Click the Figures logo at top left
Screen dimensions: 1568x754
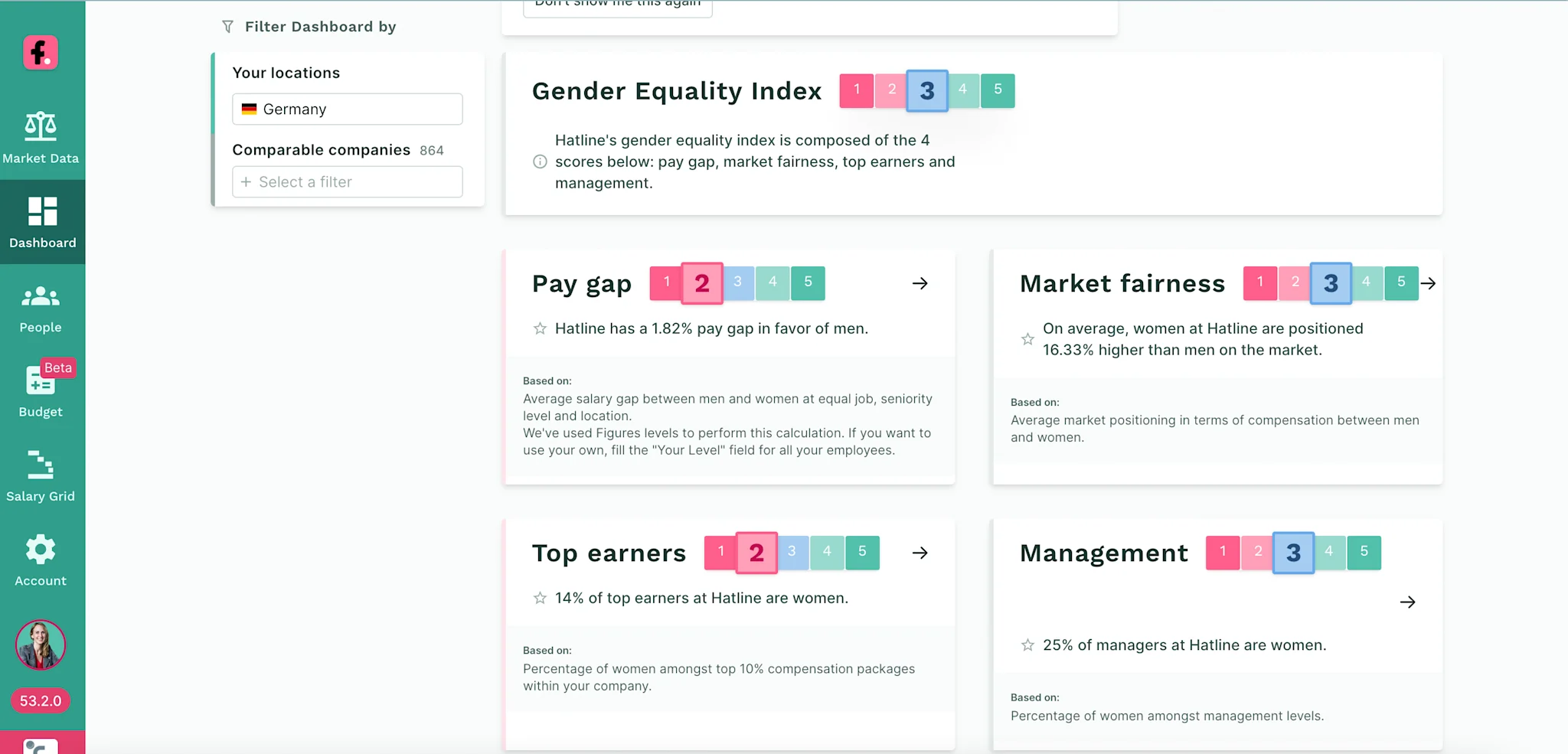pos(41,52)
